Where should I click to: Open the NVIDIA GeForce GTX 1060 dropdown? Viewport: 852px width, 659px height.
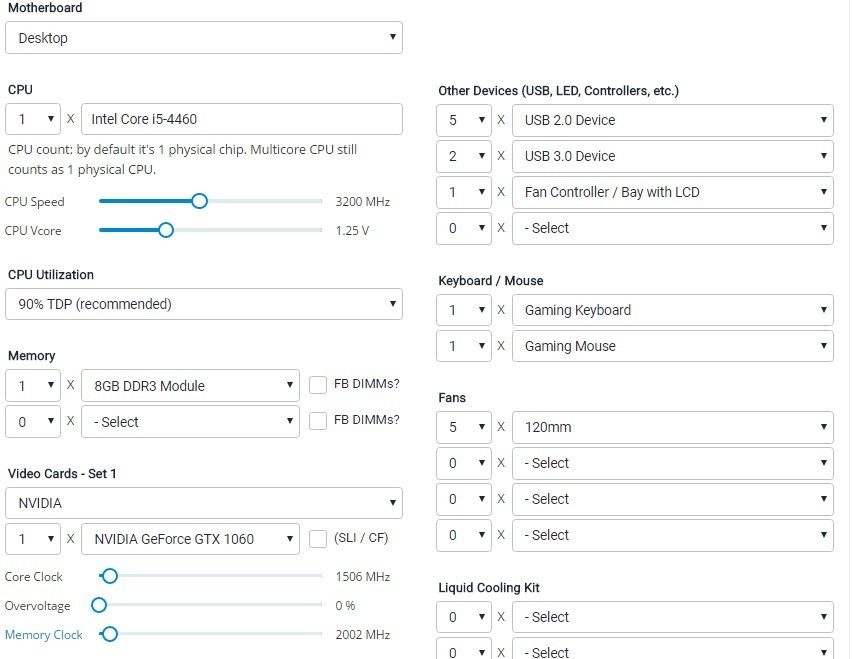click(190, 539)
